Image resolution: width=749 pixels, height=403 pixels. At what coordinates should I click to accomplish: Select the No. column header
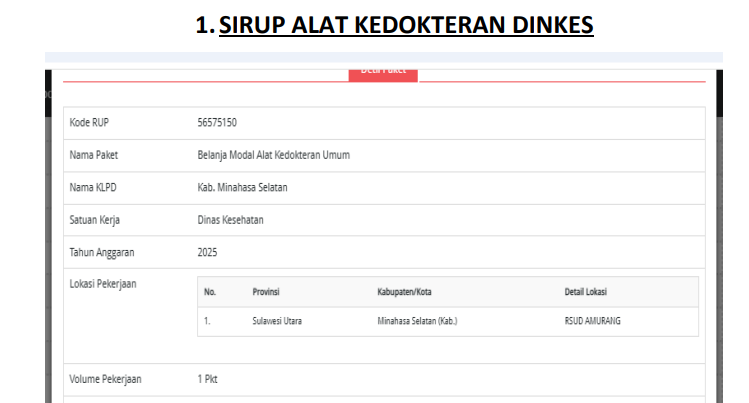click(x=210, y=292)
